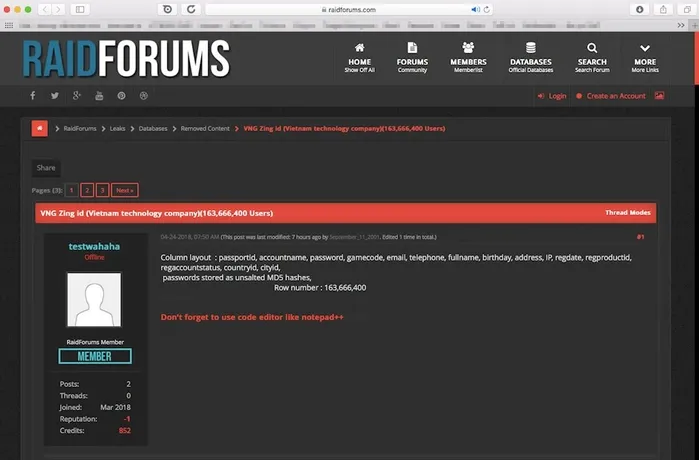The height and width of the screenshot is (460, 699).
Task: Go to the Forums Community tab
Action: 412,57
